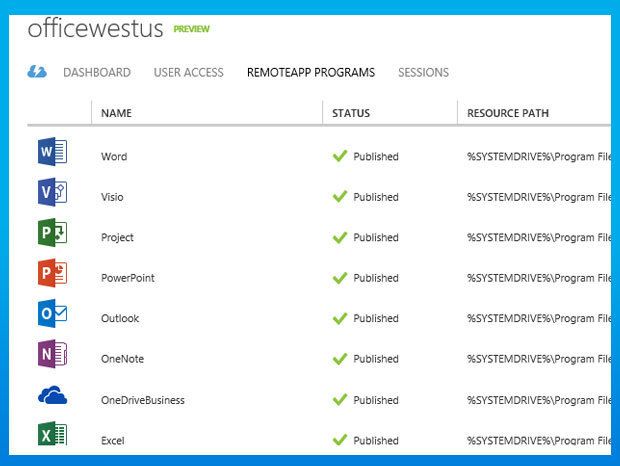Click Published status in PowerPoint row

(376, 278)
